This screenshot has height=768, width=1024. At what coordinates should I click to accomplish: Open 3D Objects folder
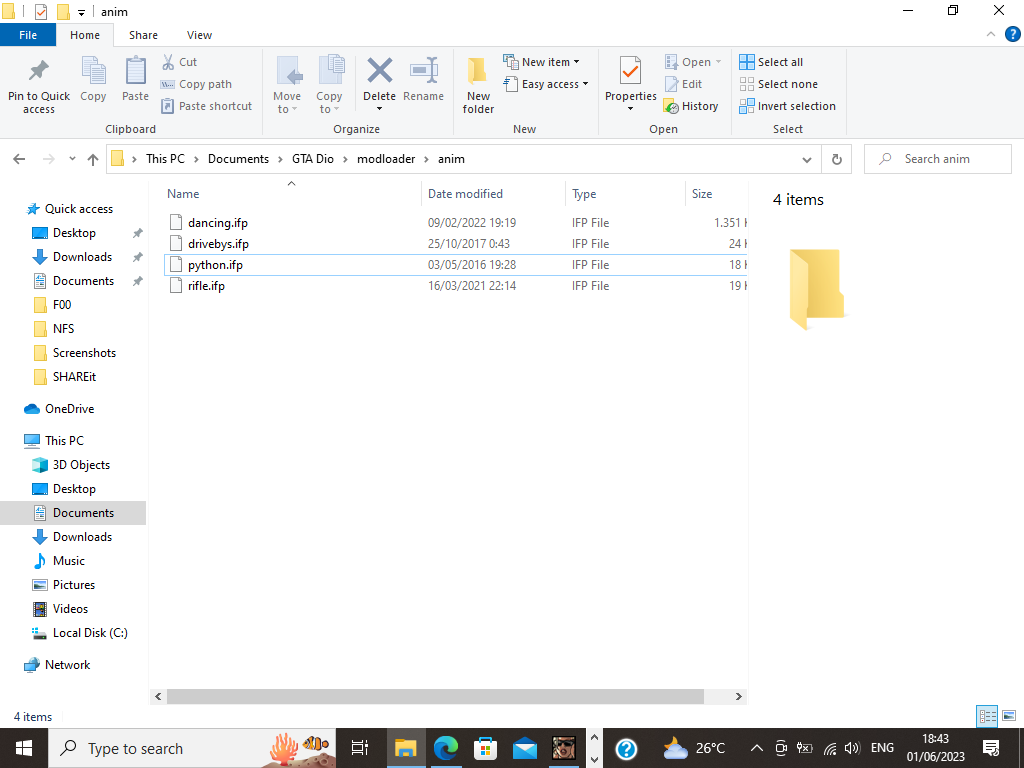[x=81, y=465]
